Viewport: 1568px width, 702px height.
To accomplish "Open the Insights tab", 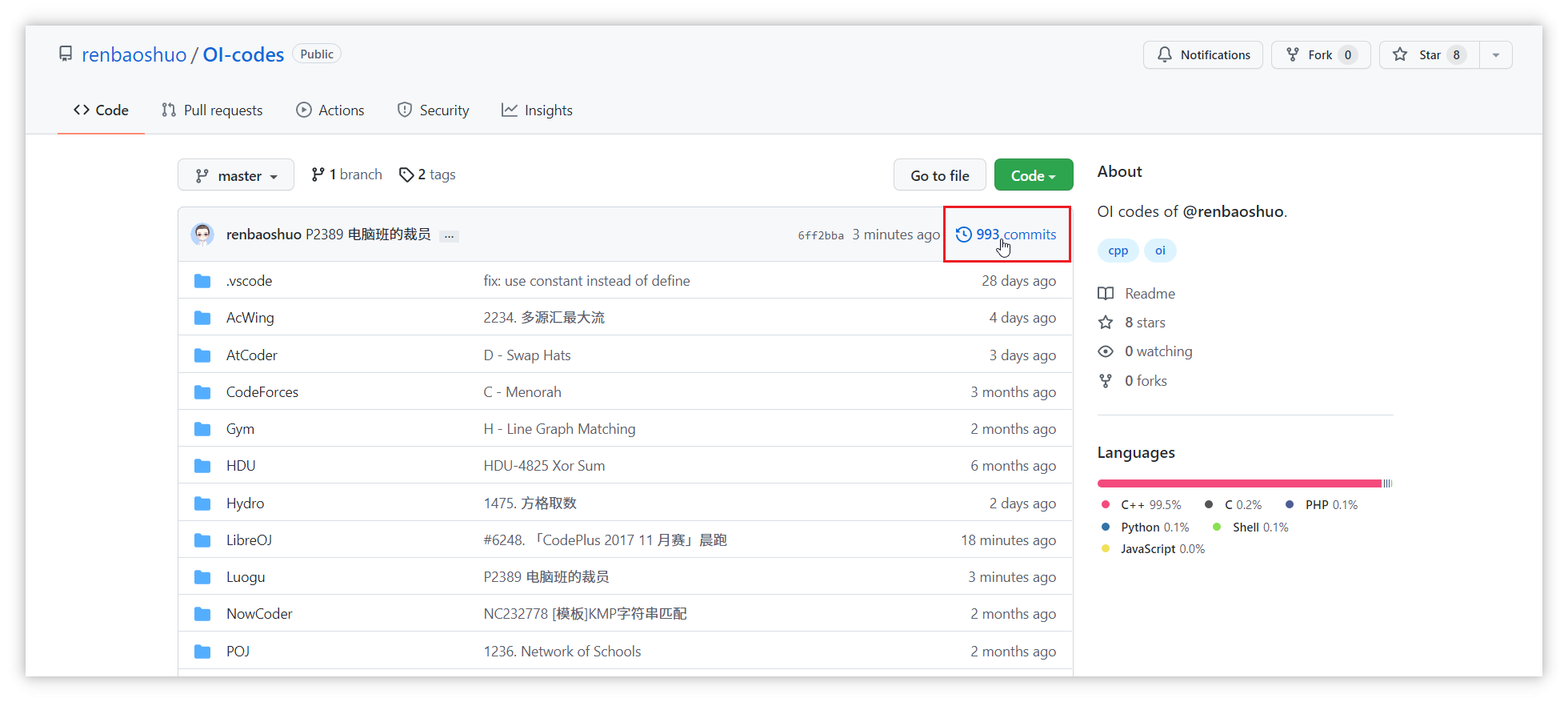I will pyautogui.click(x=537, y=110).
